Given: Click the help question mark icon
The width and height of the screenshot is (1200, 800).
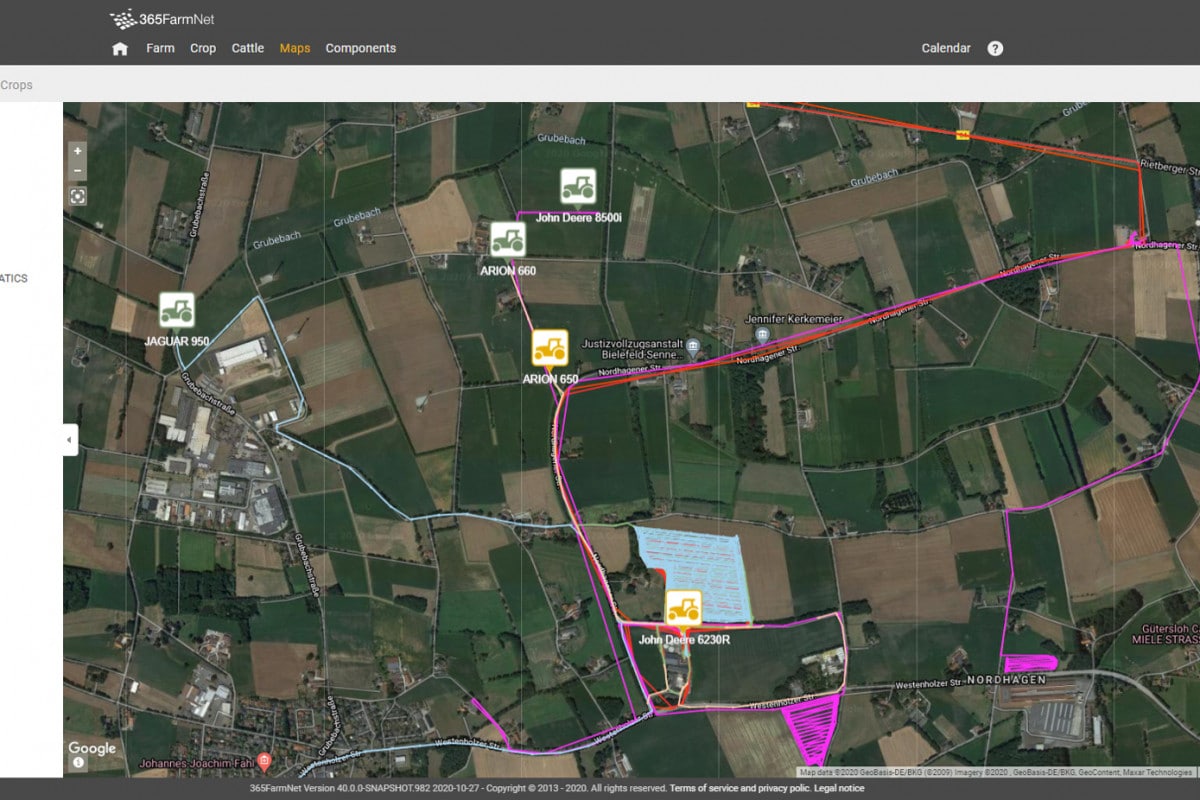Looking at the screenshot, I should (995, 48).
